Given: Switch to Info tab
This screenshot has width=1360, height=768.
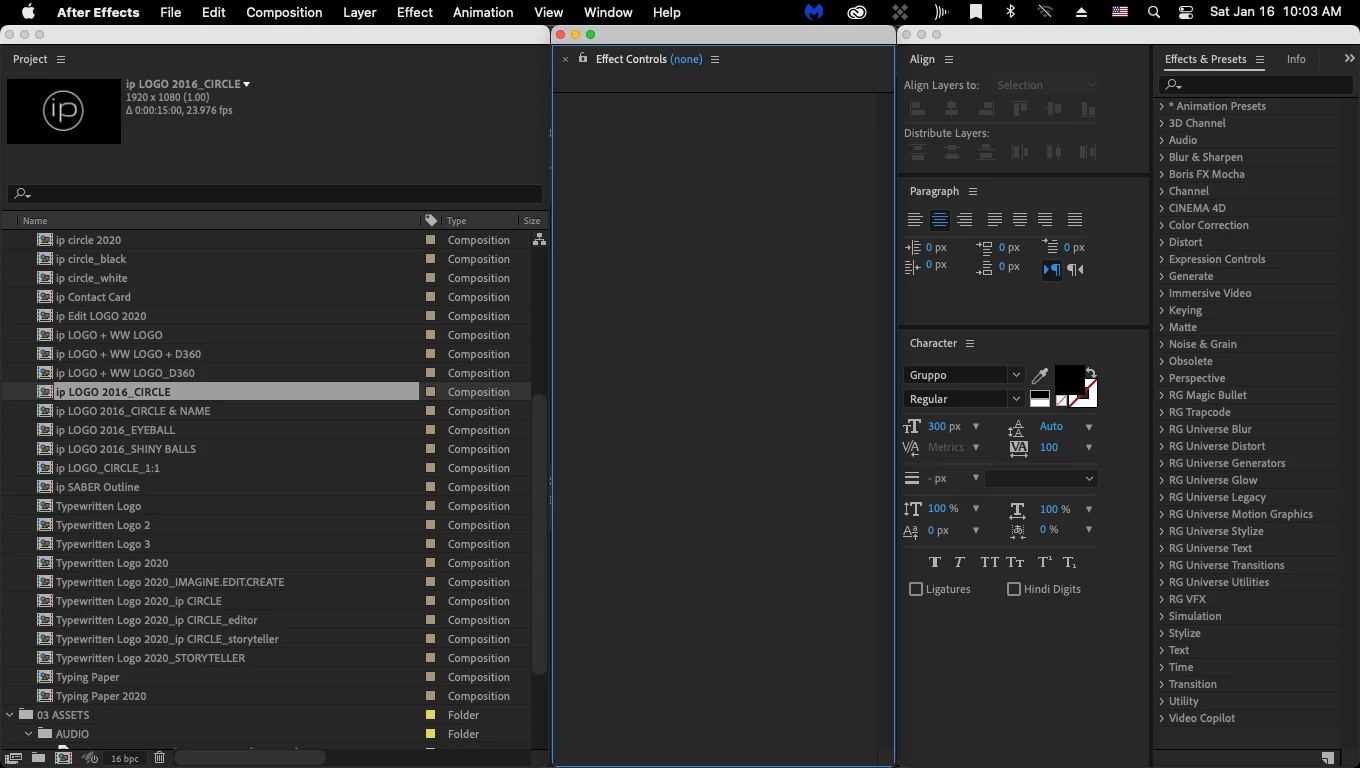Looking at the screenshot, I should [x=1296, y=59].
